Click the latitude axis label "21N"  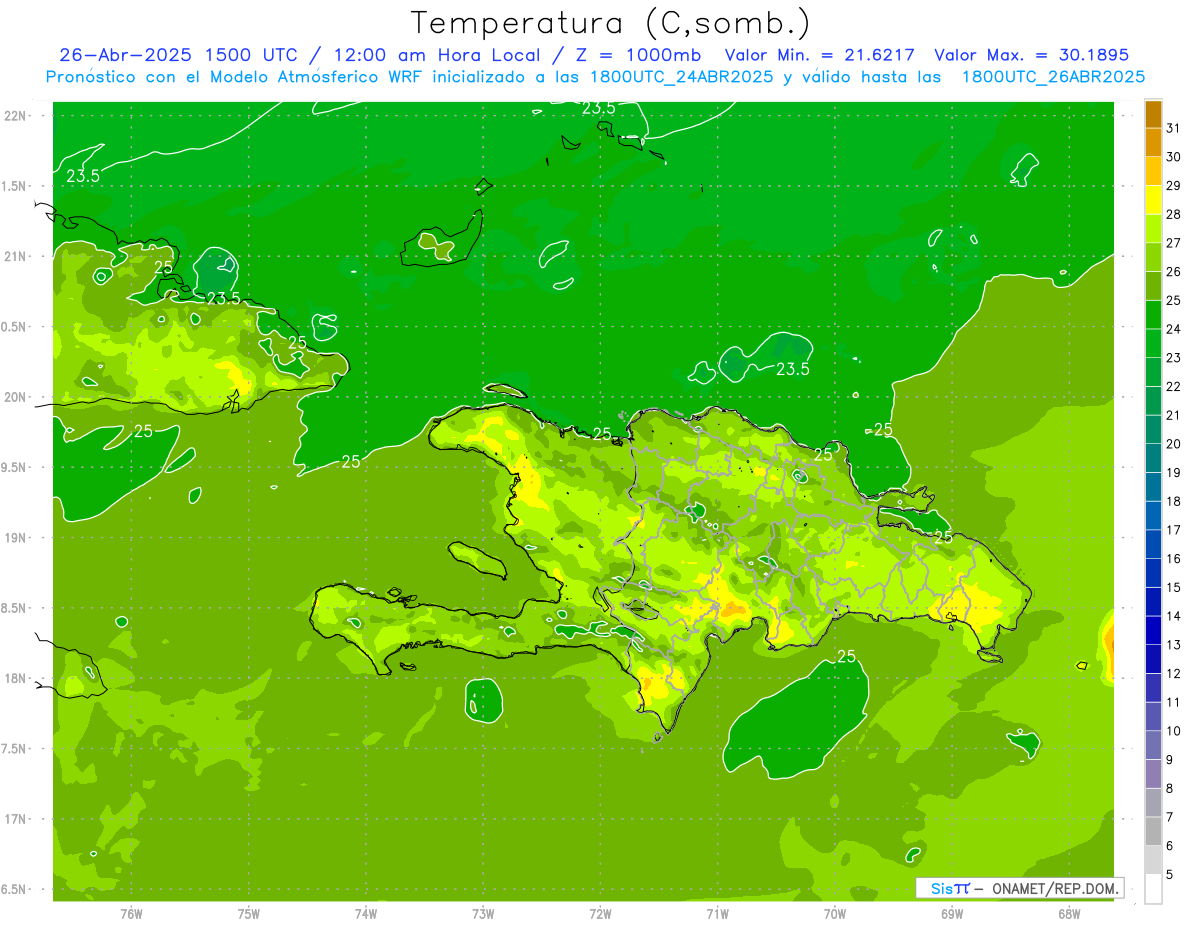tap(16, 256)
